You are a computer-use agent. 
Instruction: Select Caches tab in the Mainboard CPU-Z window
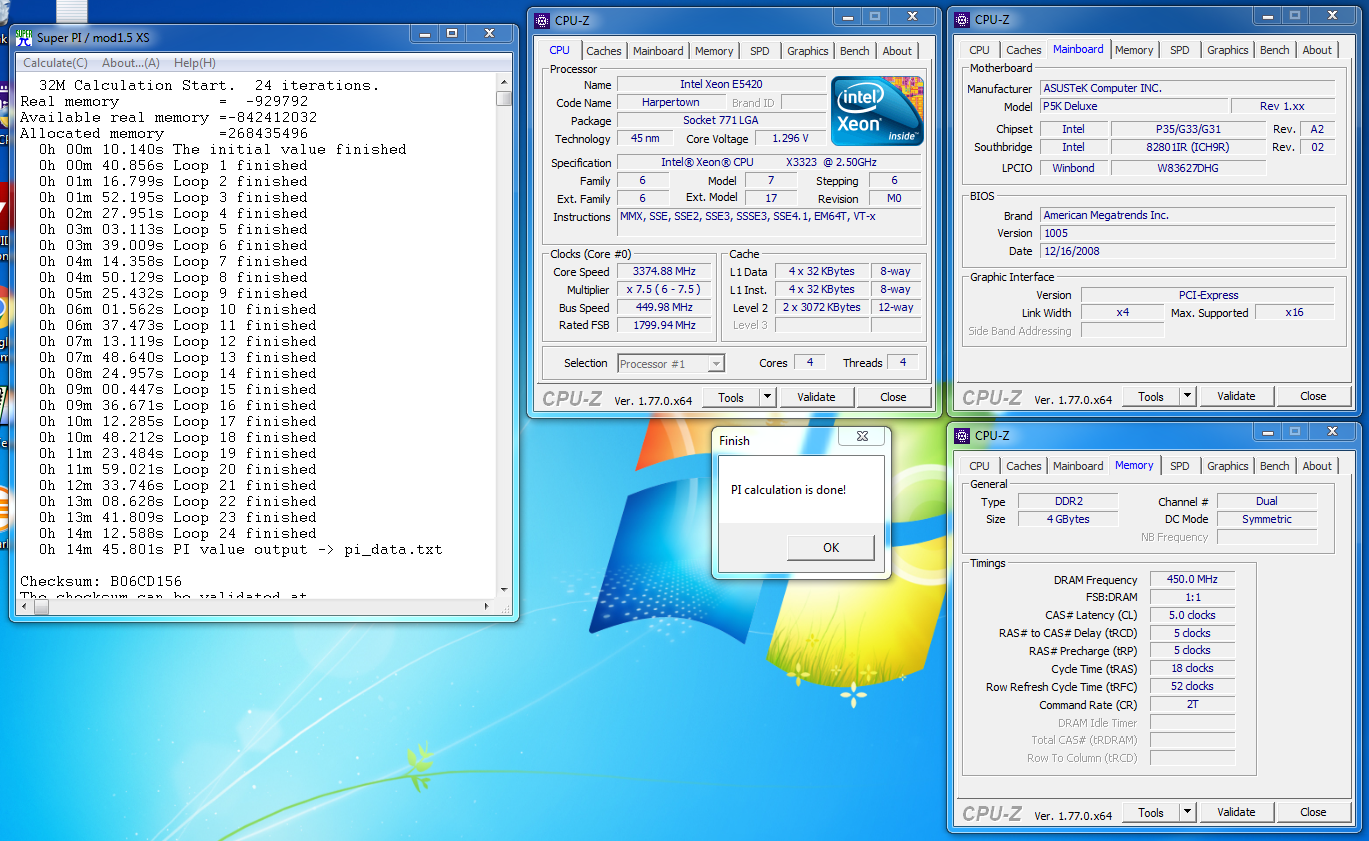tap(1024, 50)
